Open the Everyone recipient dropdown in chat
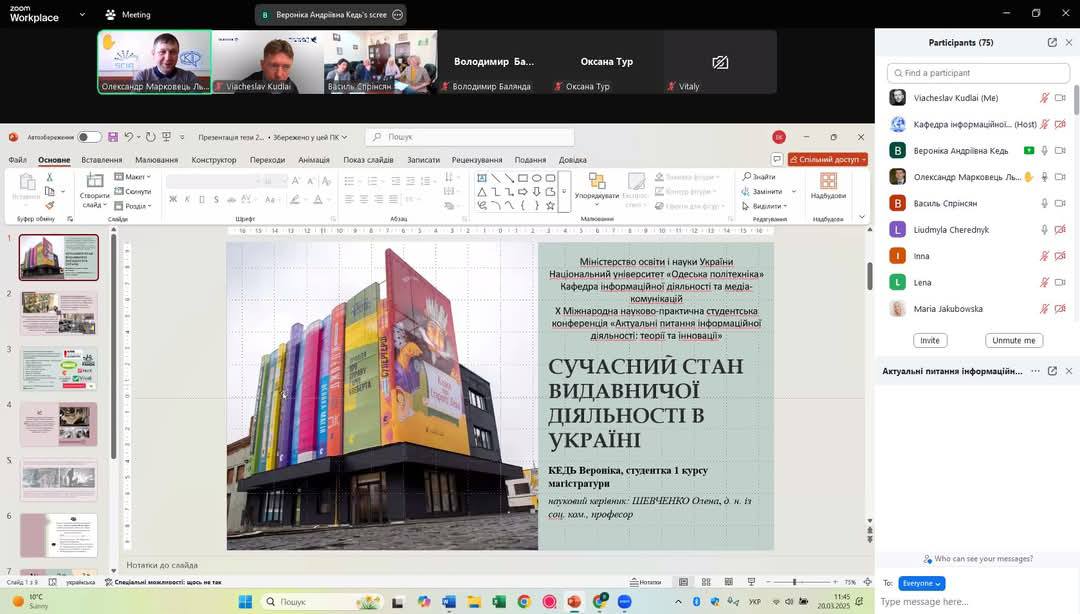 point(921,583)
